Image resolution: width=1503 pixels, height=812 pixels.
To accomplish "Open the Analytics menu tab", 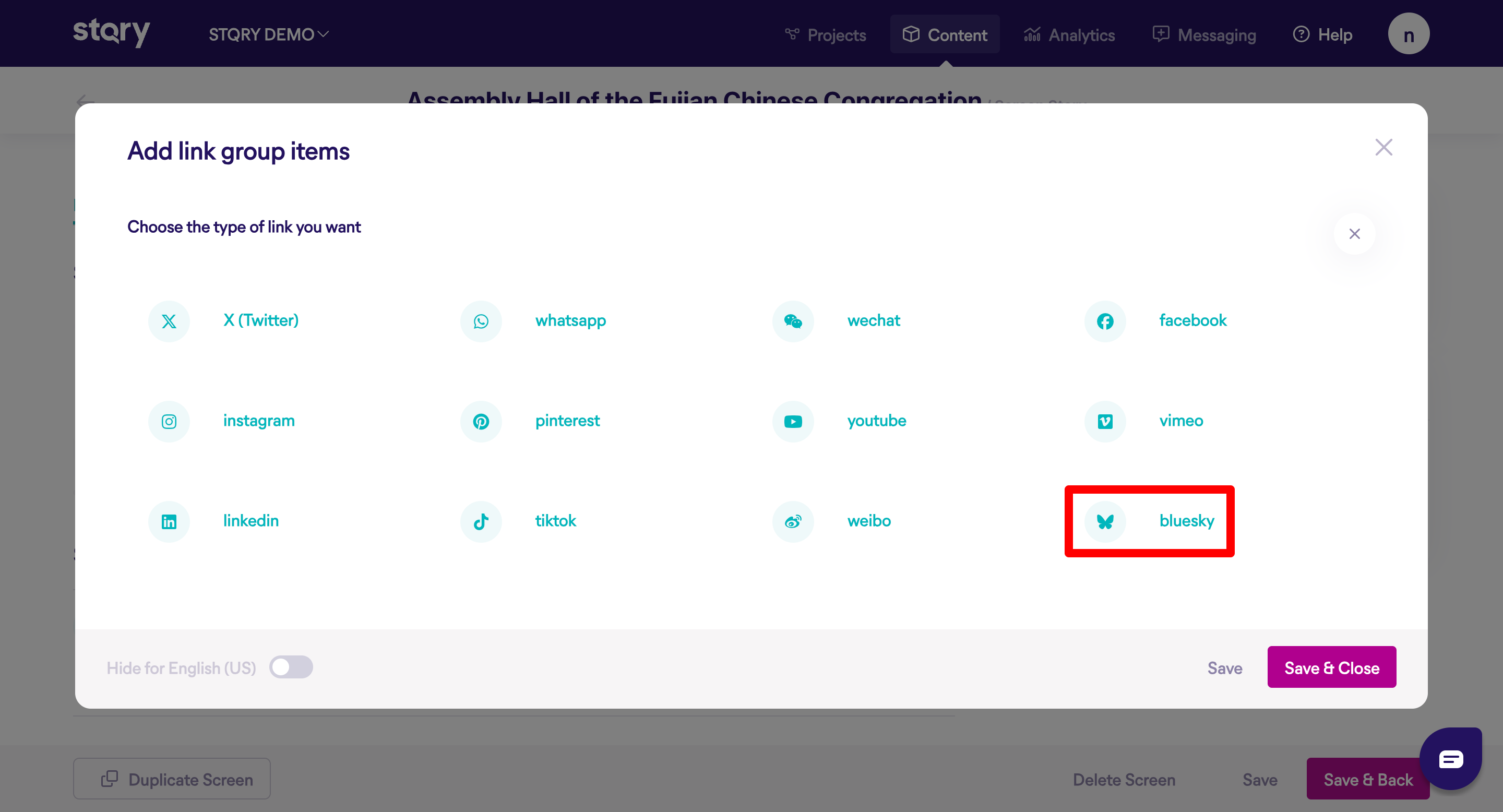I will pos(1069,35).
